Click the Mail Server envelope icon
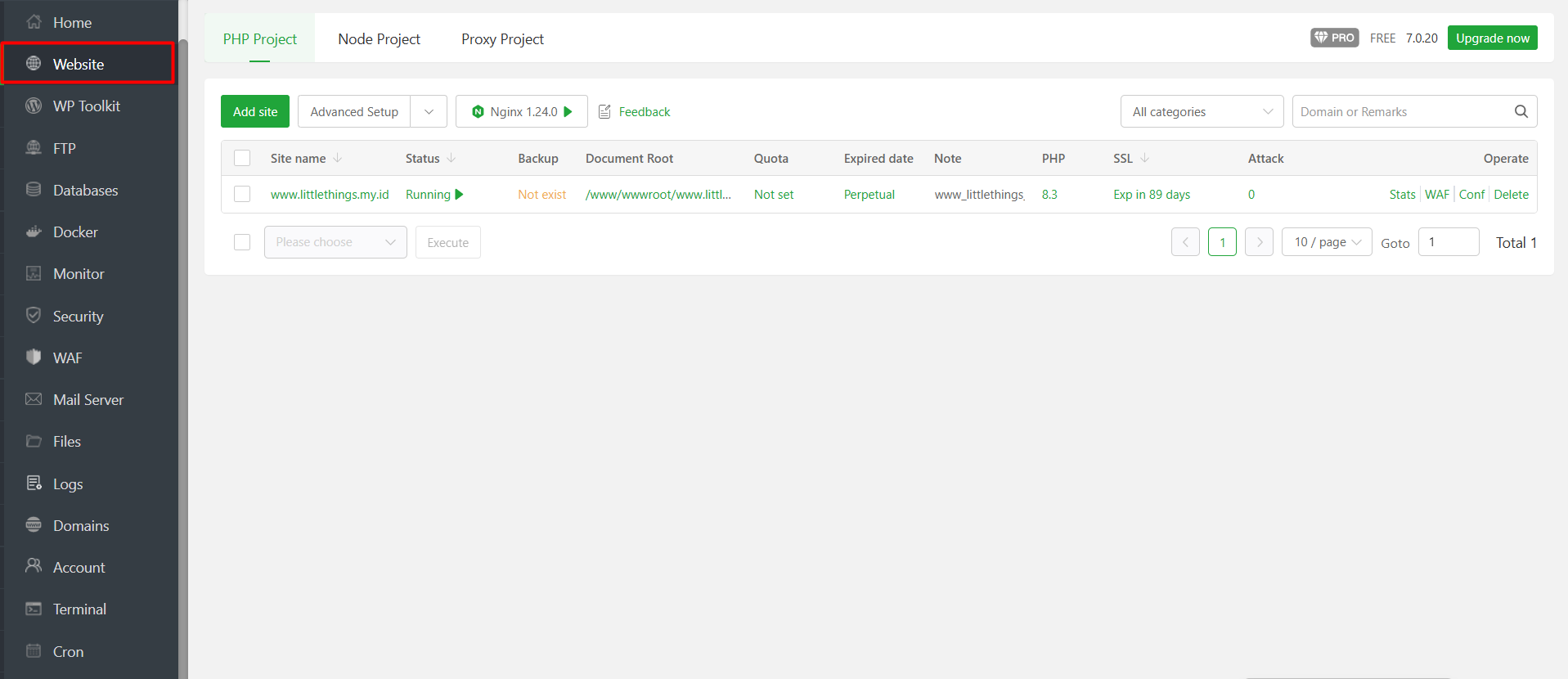 tap(34, 399)
